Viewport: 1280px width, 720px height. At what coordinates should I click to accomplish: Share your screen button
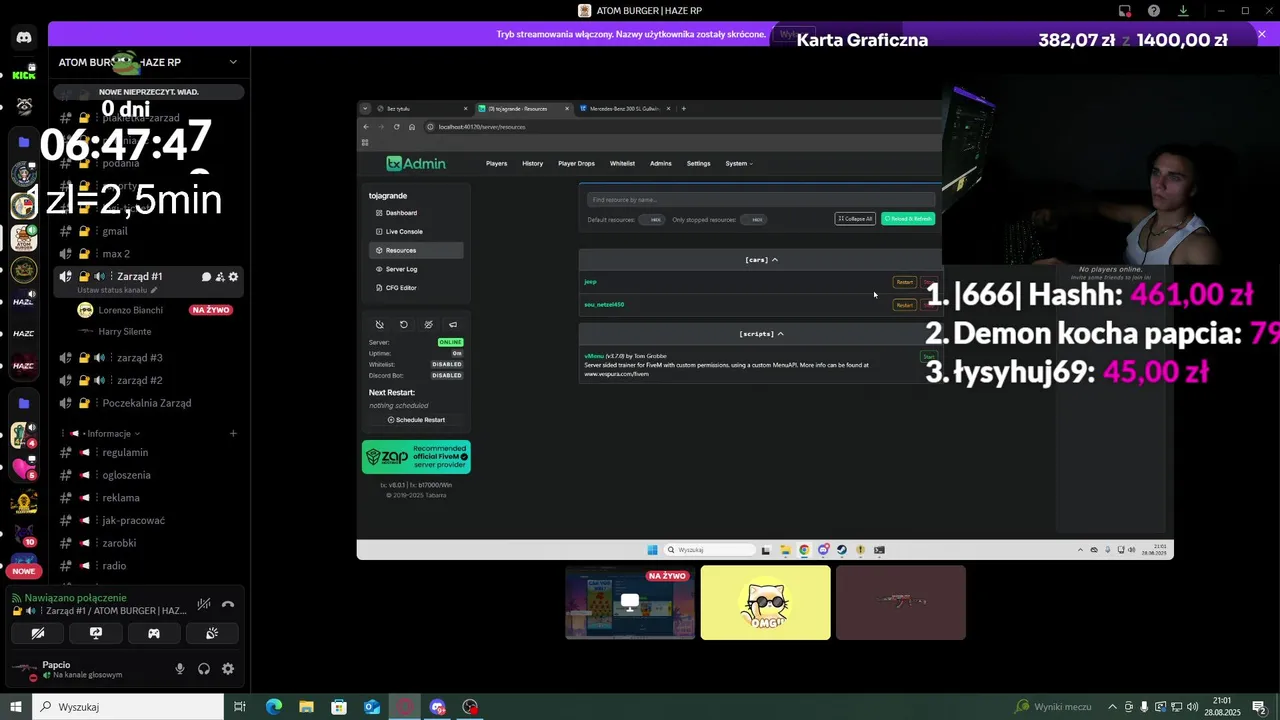pyautogui.click(x=96, y=633)
